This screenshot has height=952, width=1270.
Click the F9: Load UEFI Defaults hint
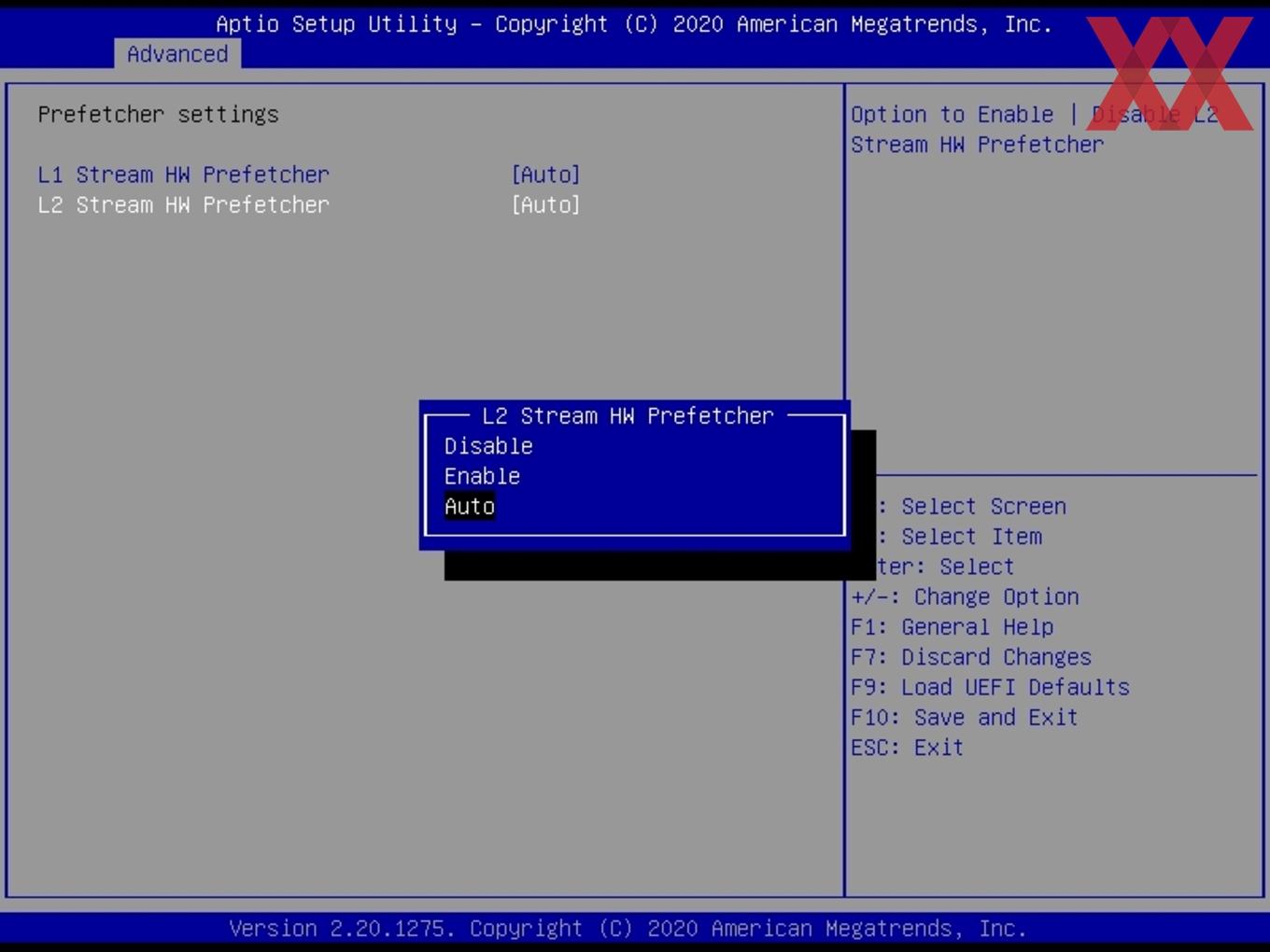point(990,687)
